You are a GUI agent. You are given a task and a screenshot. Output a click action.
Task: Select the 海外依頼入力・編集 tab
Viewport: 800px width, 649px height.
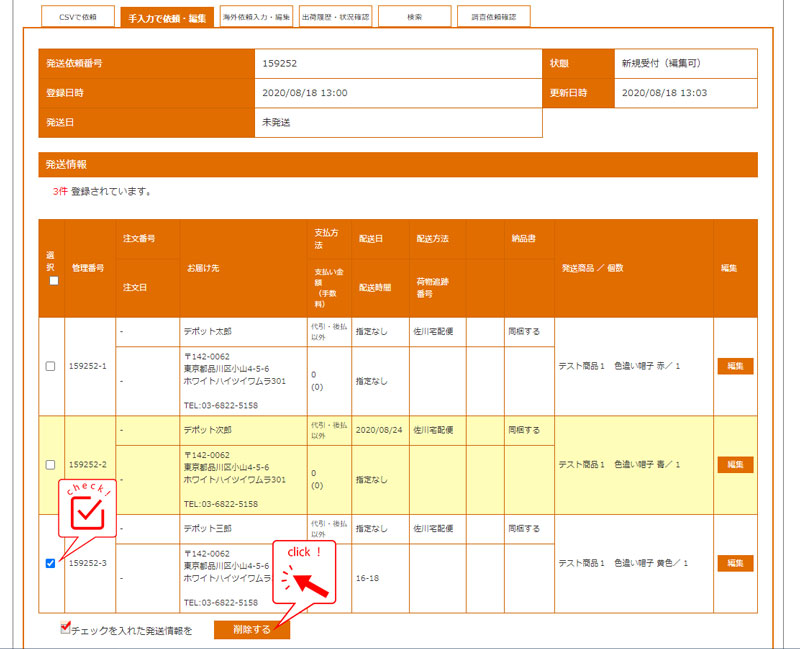[x=257, y=17]
